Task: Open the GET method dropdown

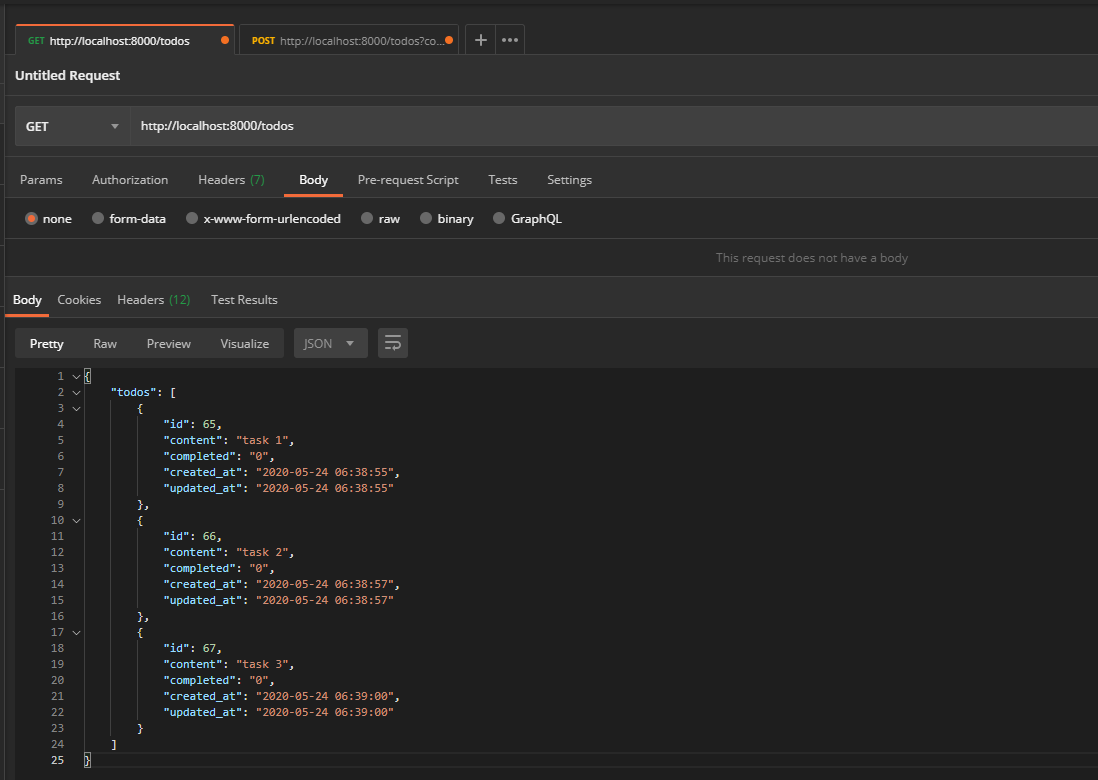Action: tap(72, 127)
